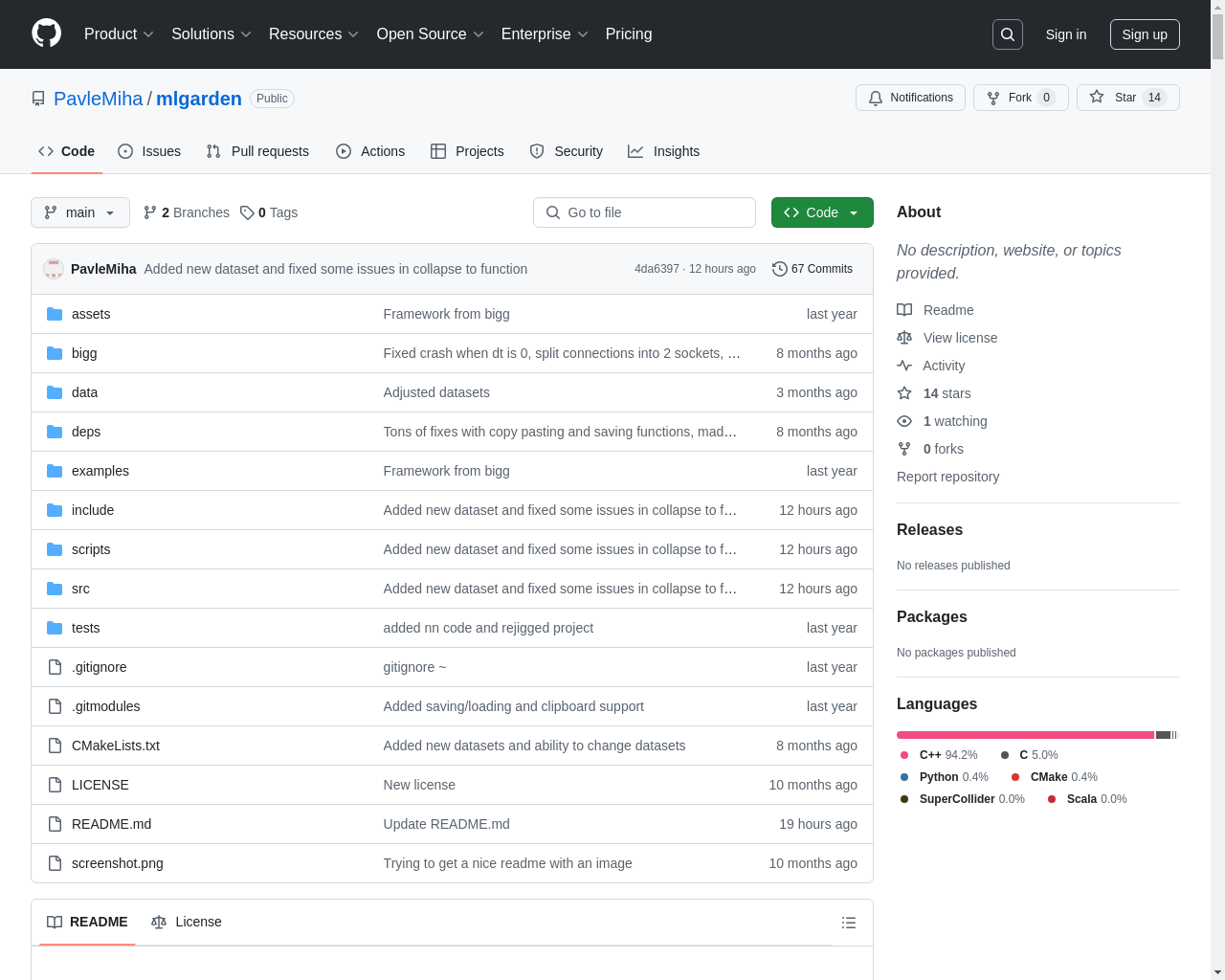Switch to the Insights tab
This screenshot has height=980, width=1225.
pos(664,151)
